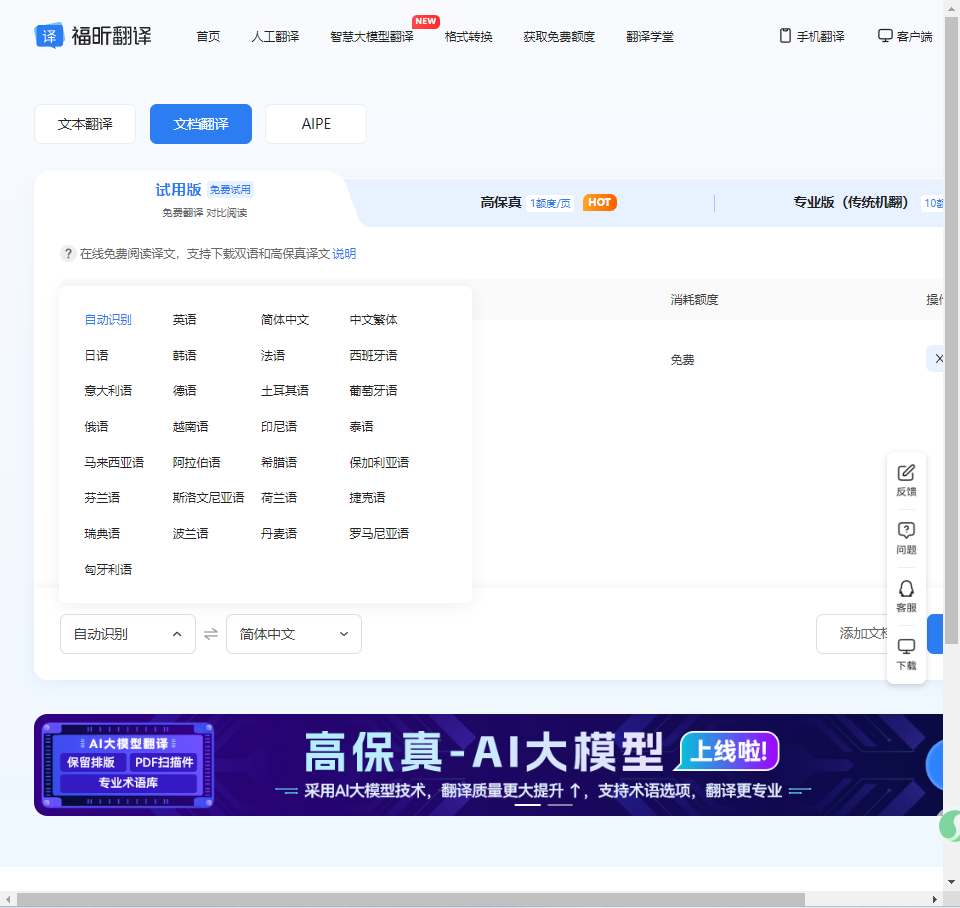Select the 试用版 plan tab
The width and height of the screenshot is (960, 908).
204,200
